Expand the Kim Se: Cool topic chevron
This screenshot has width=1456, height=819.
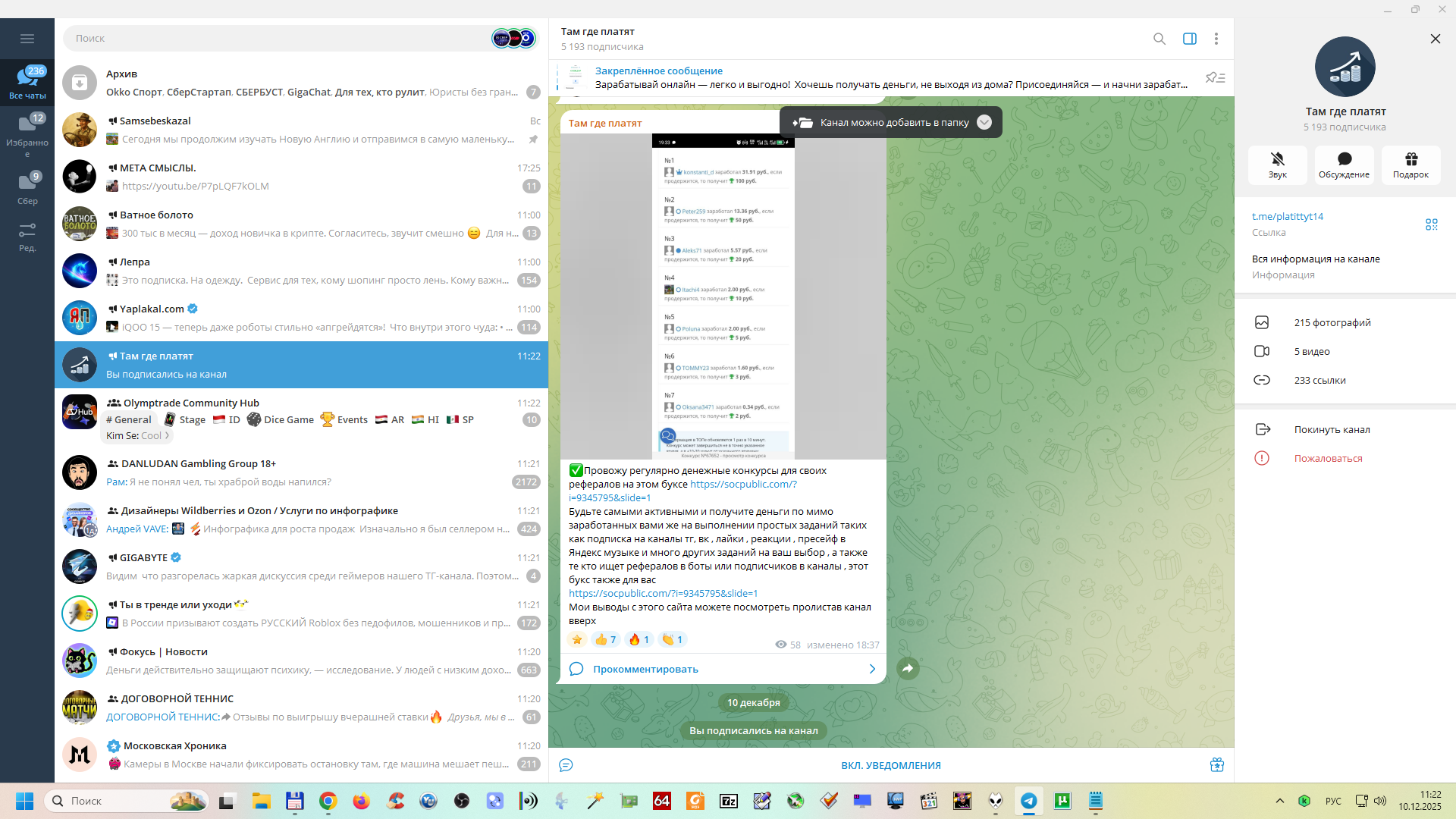(x=168, y=436)
